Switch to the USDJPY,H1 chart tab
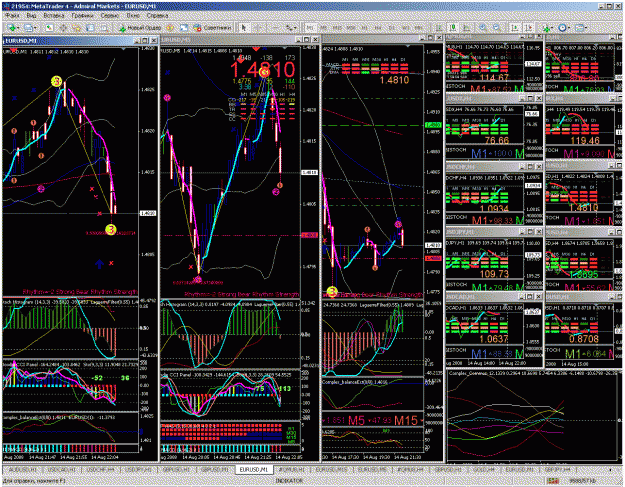 138,470
